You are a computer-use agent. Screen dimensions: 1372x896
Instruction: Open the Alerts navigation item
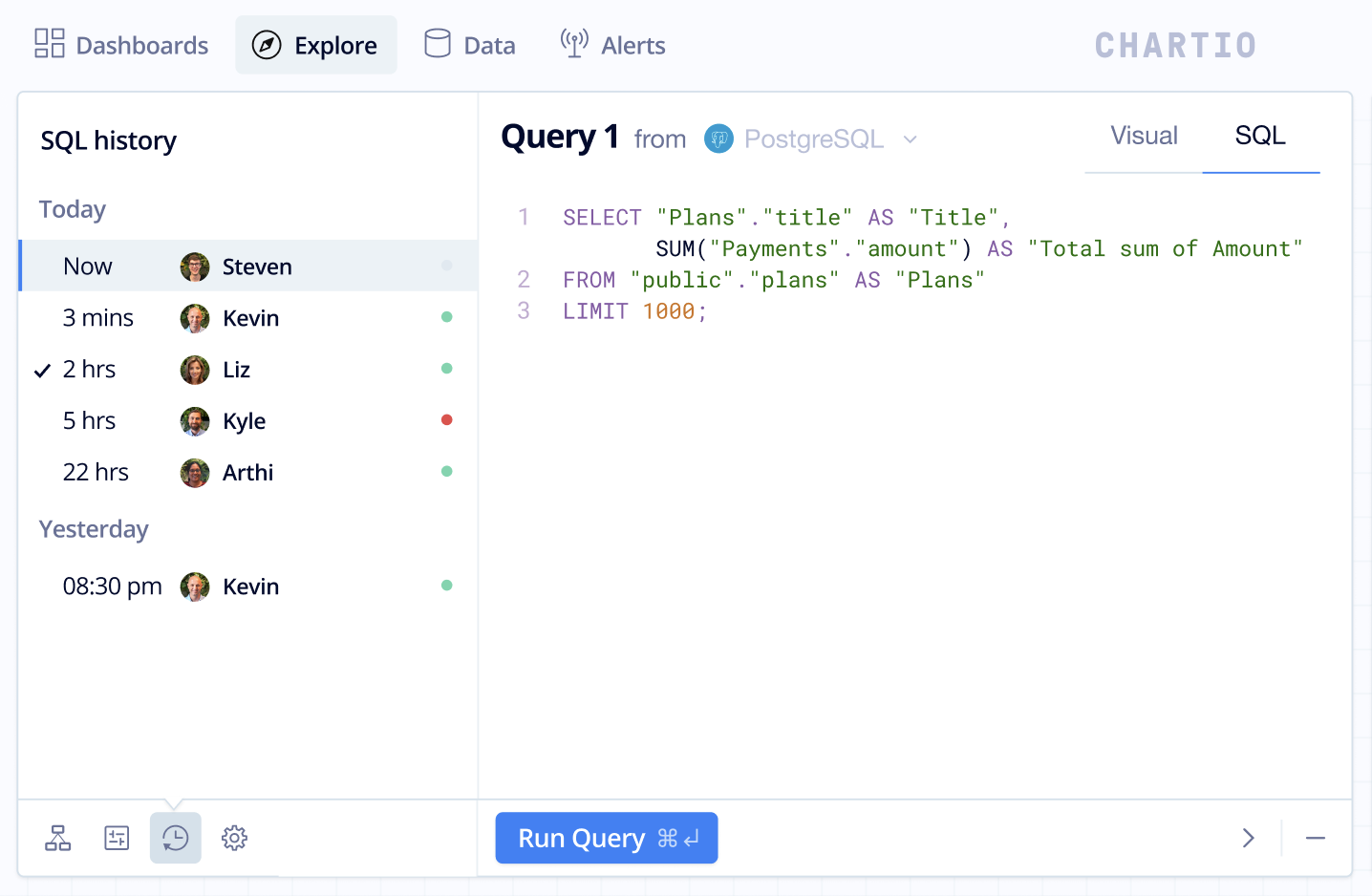tap(612, 46)
